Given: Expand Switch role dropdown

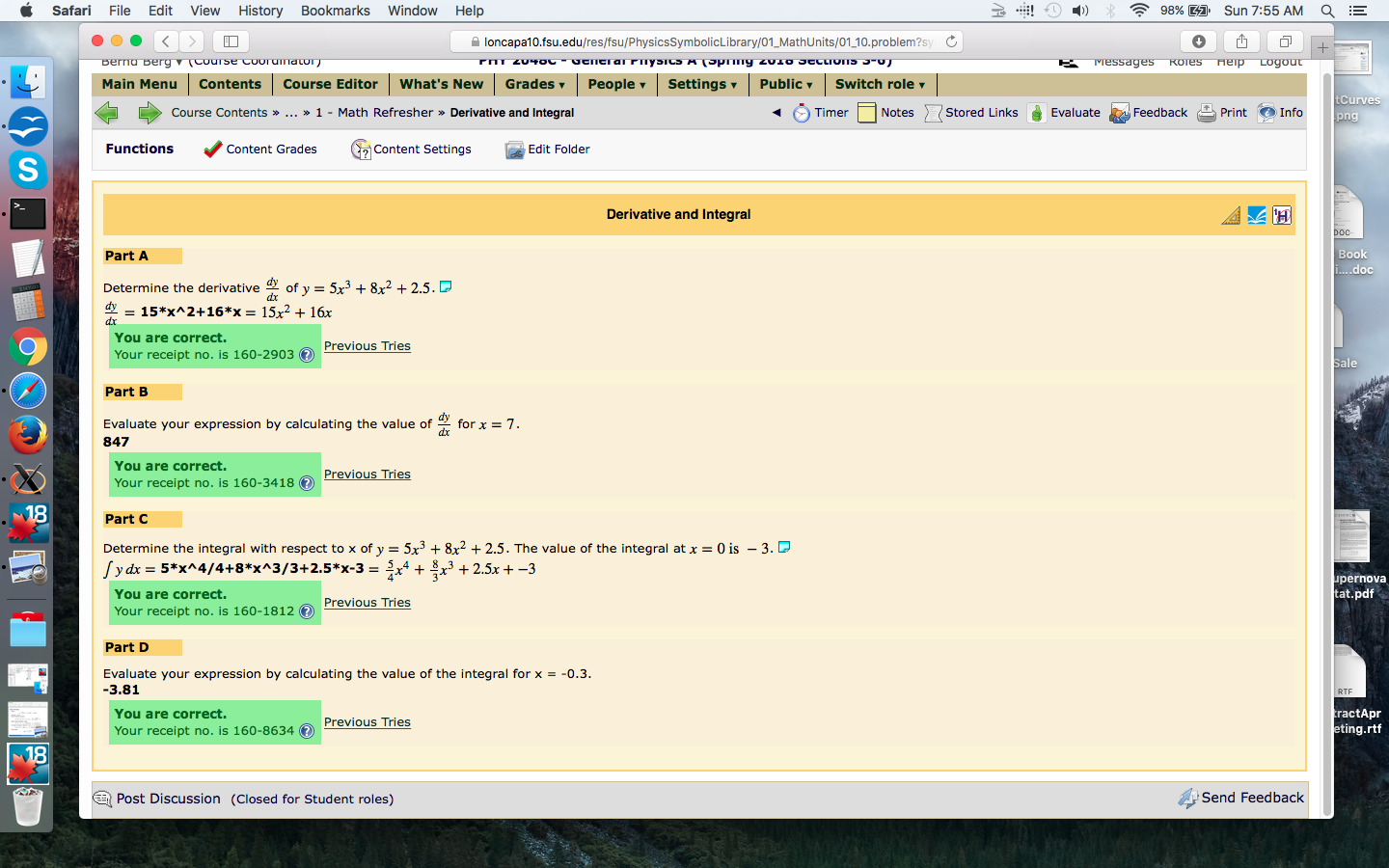Looking at the screenshot, I should click(x=881, y=84).
